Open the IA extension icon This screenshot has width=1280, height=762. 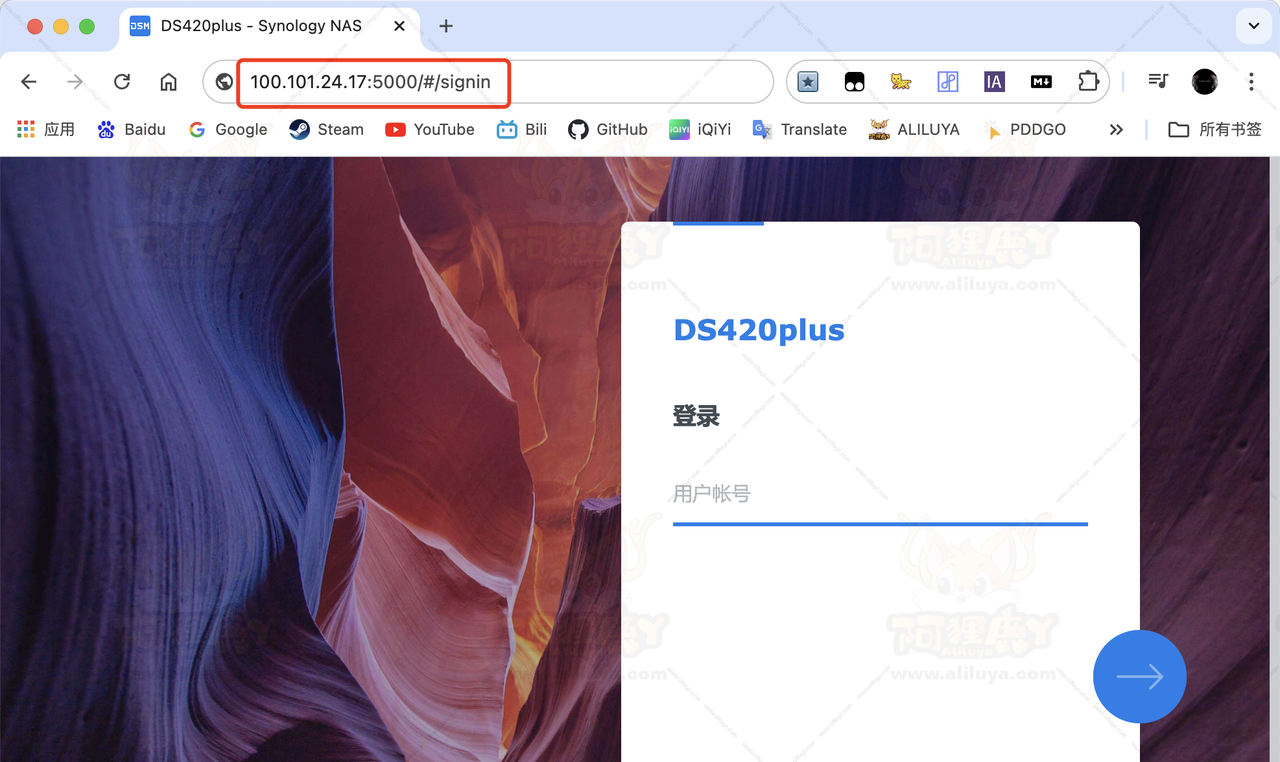point(993,82)
